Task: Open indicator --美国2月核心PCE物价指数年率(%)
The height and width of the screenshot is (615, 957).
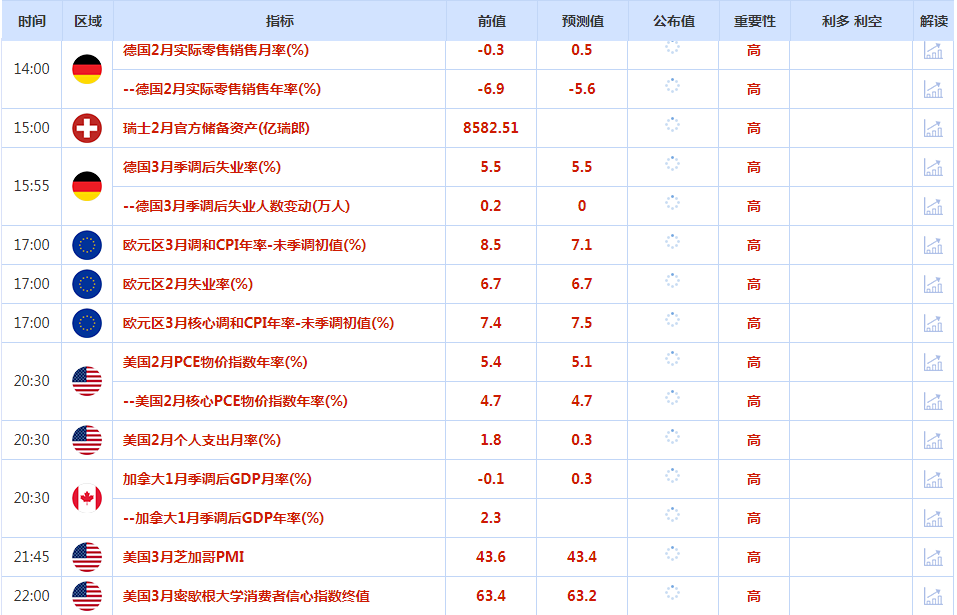Action: click(x=235, y=401)
